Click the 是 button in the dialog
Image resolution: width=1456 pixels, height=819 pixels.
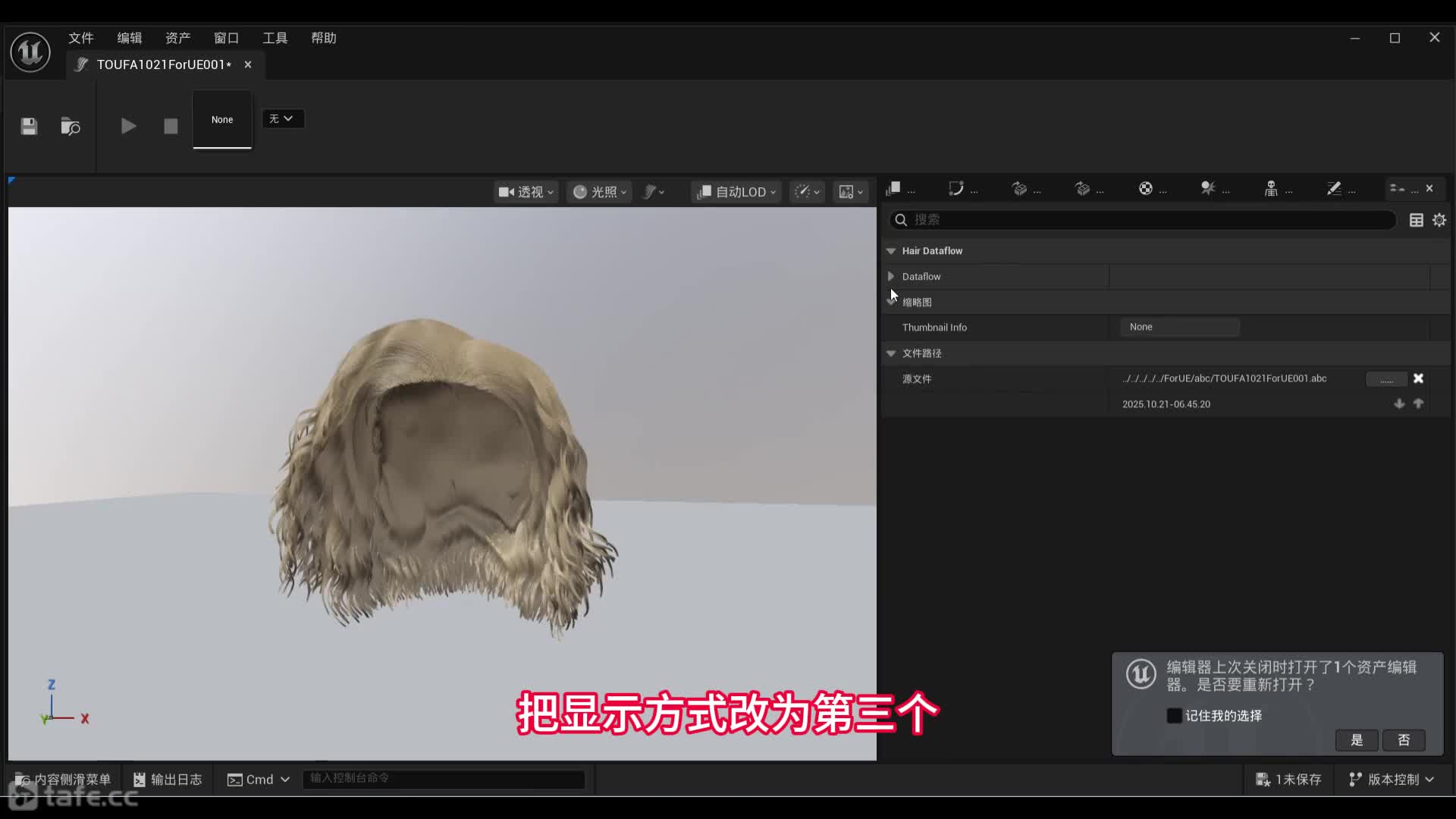(x=1357, y=740)
